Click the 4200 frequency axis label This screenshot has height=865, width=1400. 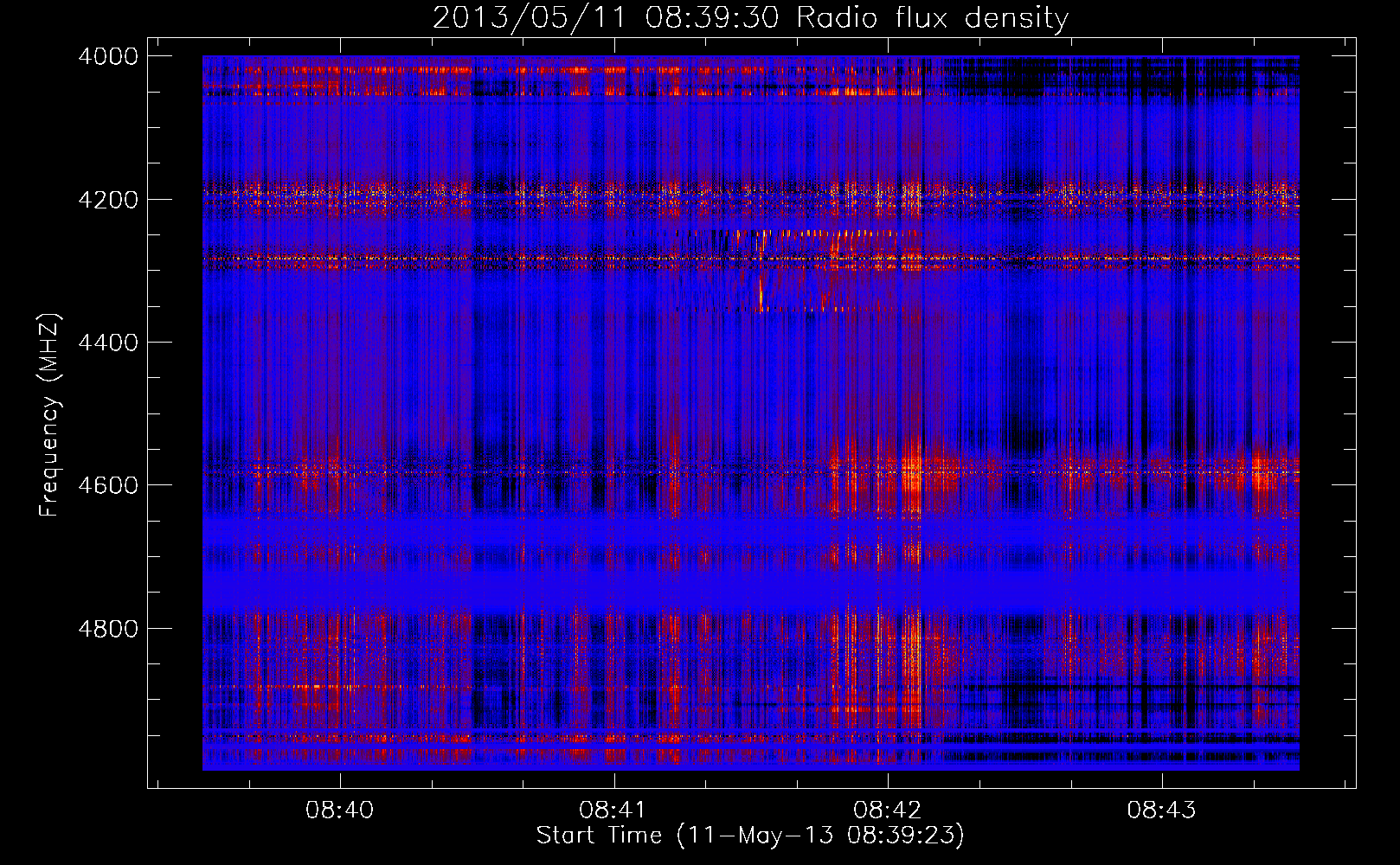pyautogui.click(x=108, y=200)
